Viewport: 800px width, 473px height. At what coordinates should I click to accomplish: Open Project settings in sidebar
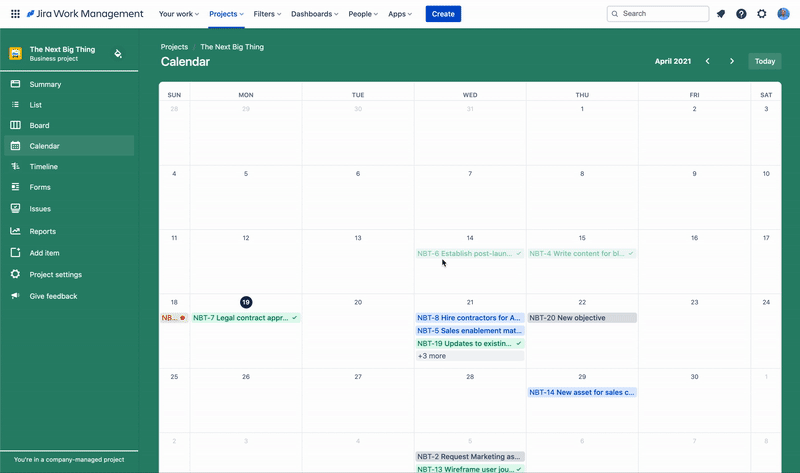click(55, 275)
